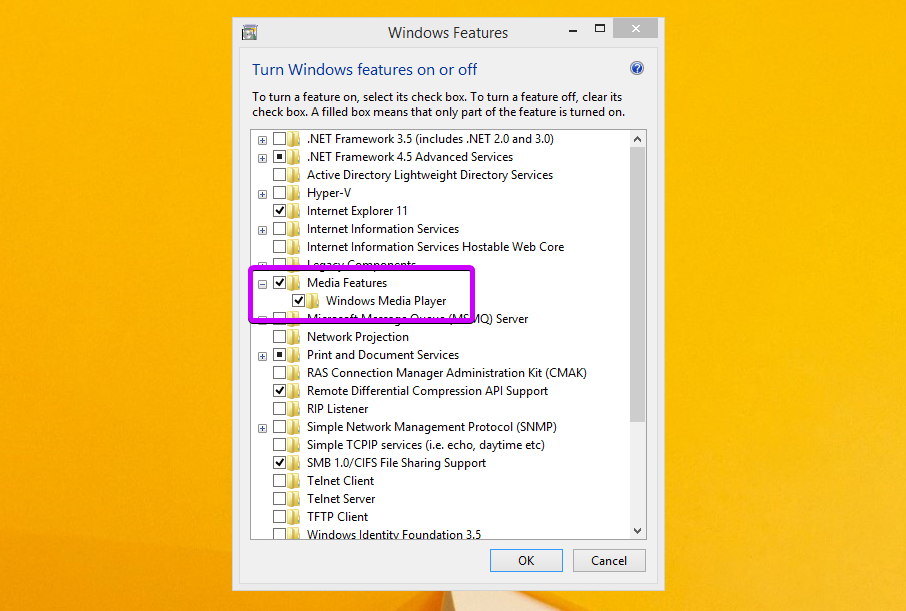
Task: Click the TFTP Client folder icon
Action: (x=294, y=517)
